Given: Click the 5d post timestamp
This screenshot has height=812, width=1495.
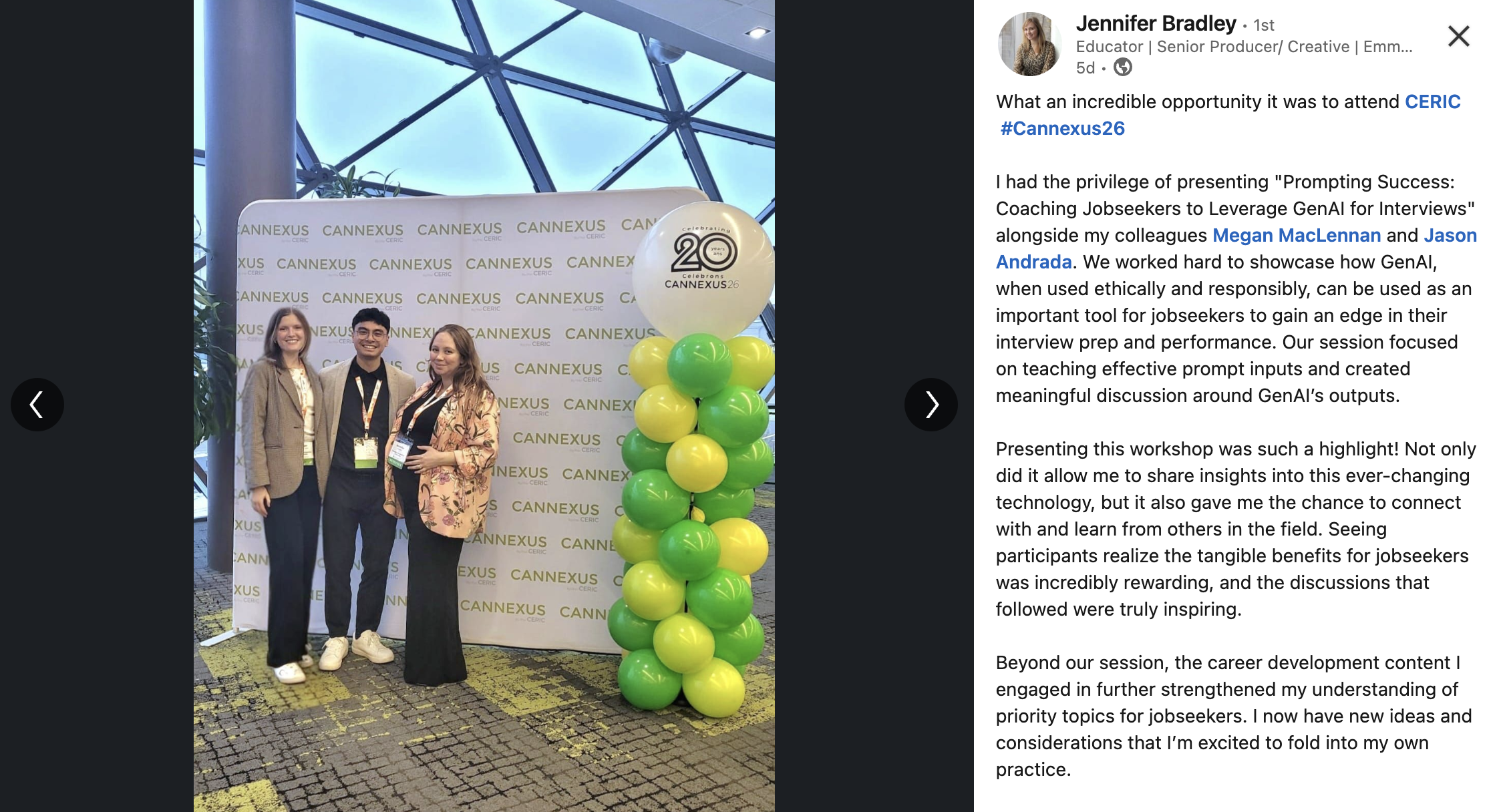Looking at the screenshot, I should (1085, 68).
